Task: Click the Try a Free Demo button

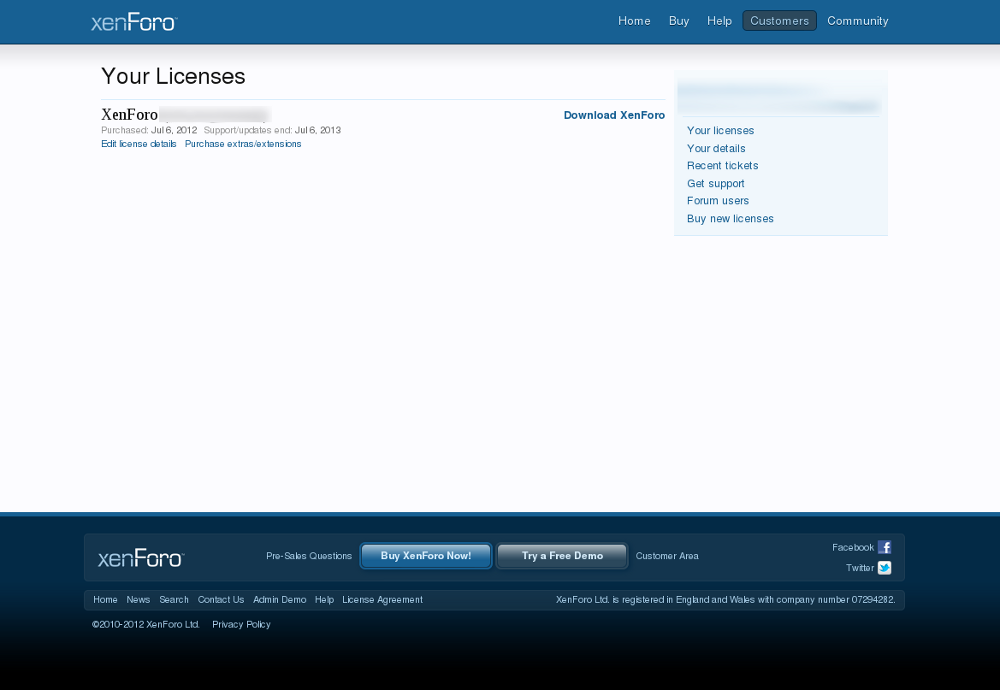Action: point(562,555)
